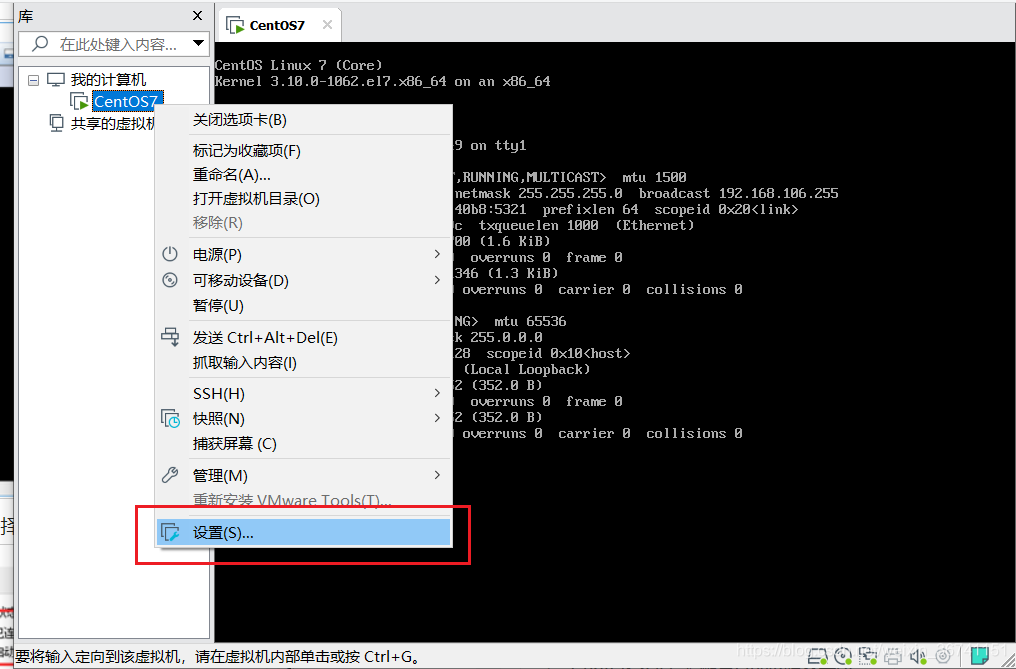1016x669 pixels.
Task: Click the webcam status bar icon
Action: point(943,656)
